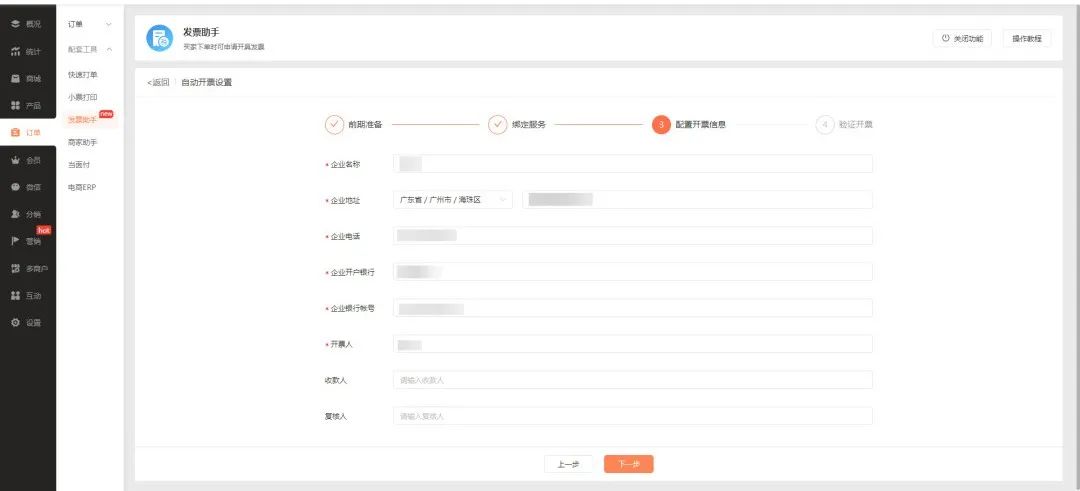Click the 发票助手 header logo icon
This screenshot has height=491, width=1080.
coord(159,38)
